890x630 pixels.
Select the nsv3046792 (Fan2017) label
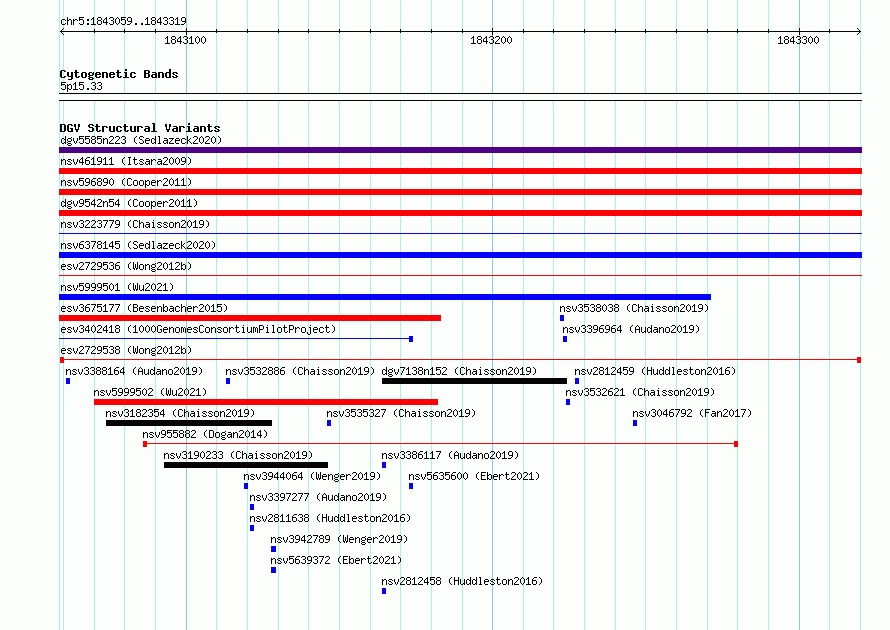click(692, 413)
